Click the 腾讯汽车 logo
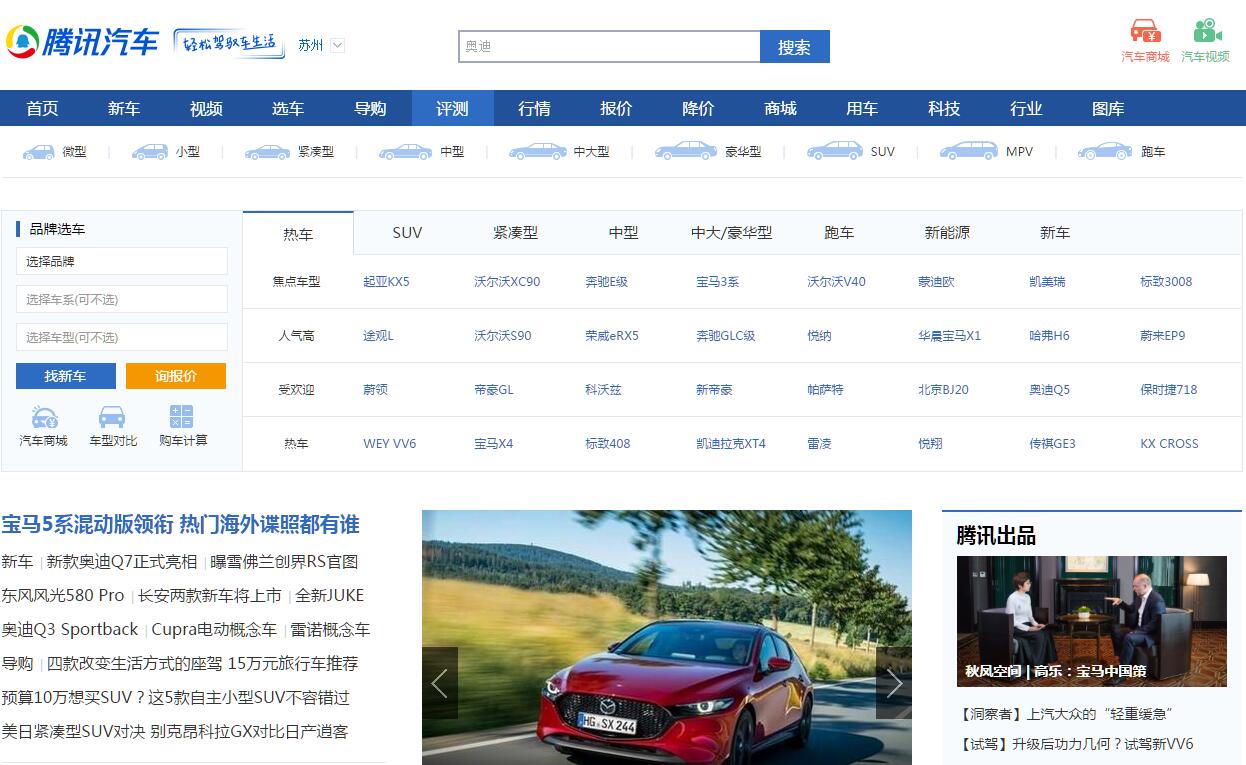 83,42
